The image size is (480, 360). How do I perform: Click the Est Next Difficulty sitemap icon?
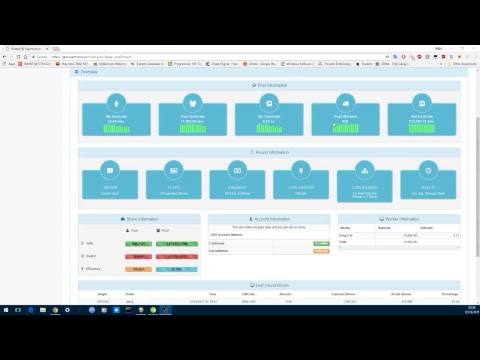point(365,170)
